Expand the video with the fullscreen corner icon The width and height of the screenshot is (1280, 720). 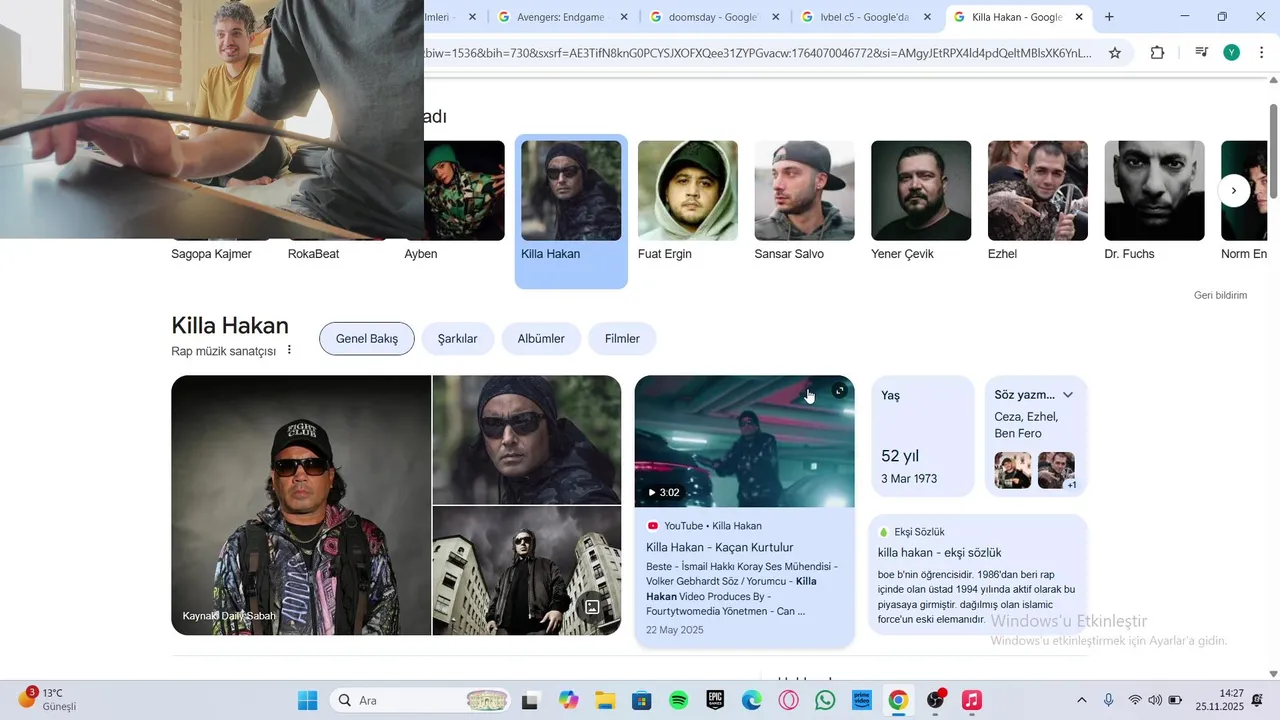pyautogui.click(x=839, y=391)
